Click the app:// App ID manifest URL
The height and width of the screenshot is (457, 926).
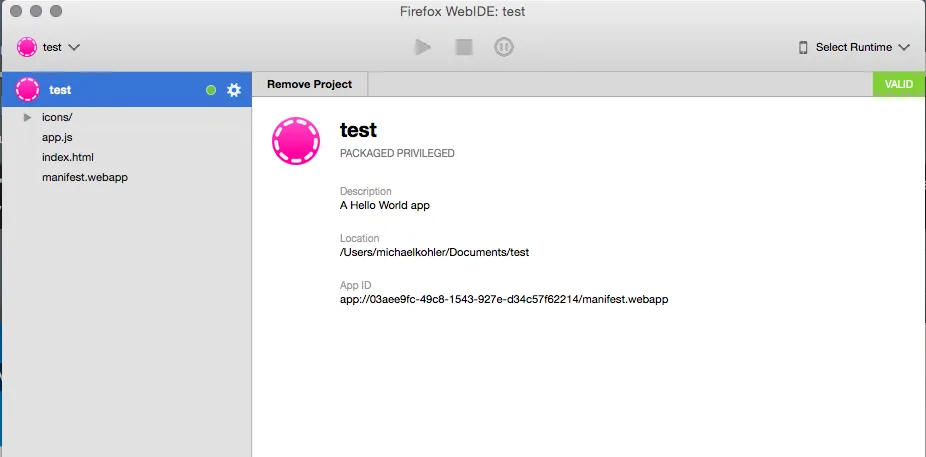(504, 299)
